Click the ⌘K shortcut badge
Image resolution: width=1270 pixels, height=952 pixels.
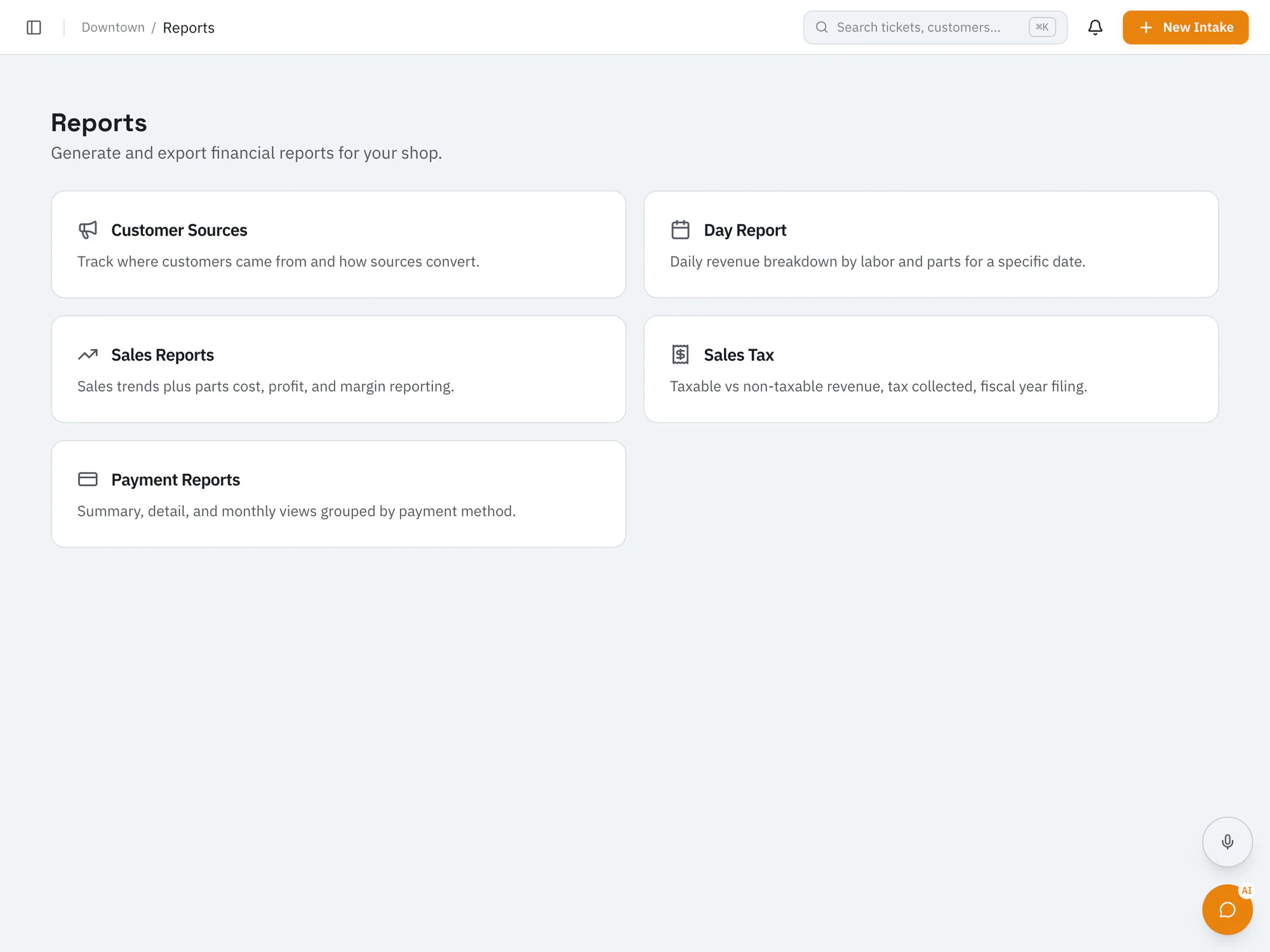tap(1042, 27)
